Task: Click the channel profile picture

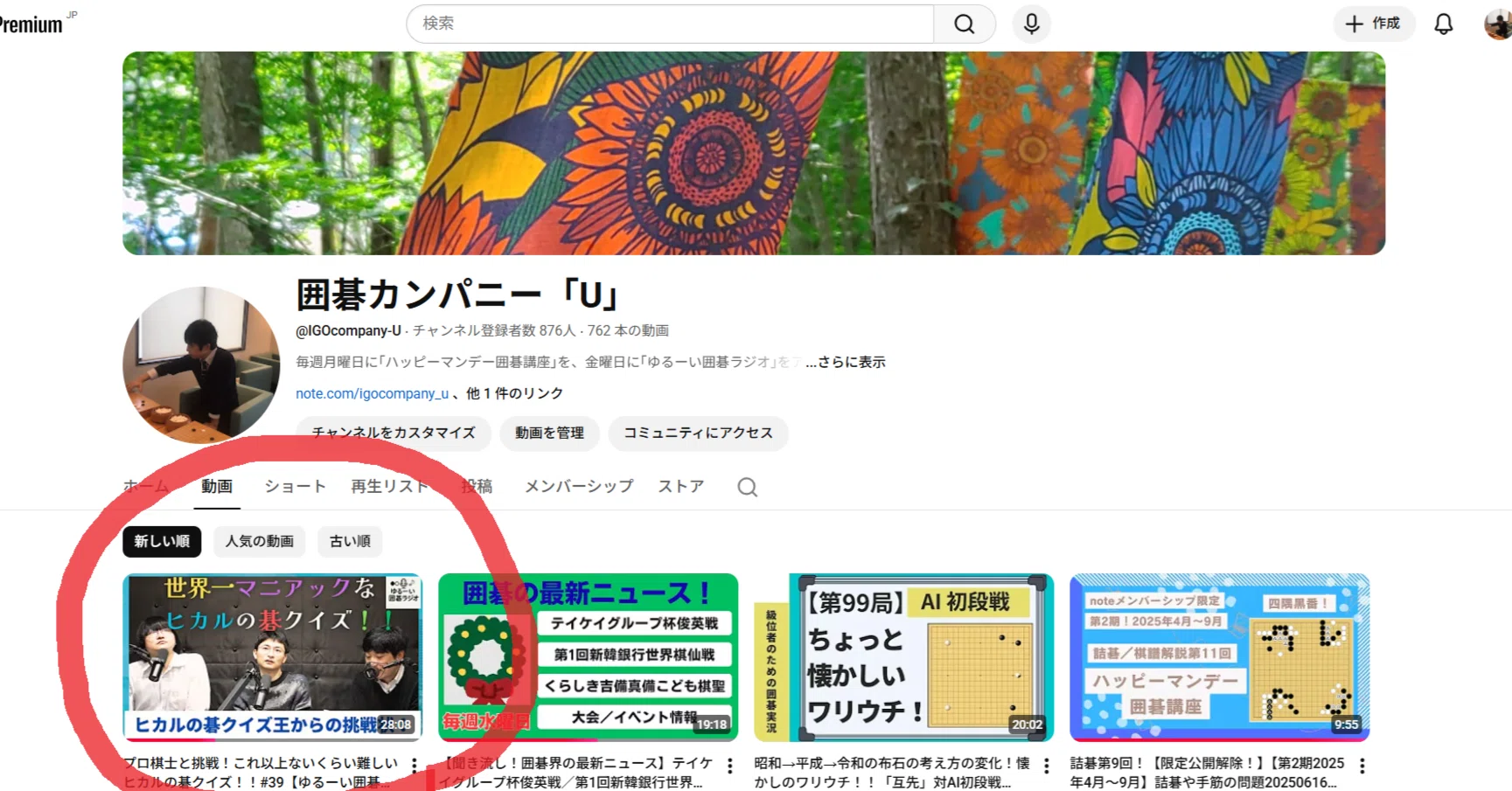Action: (201, 364)
